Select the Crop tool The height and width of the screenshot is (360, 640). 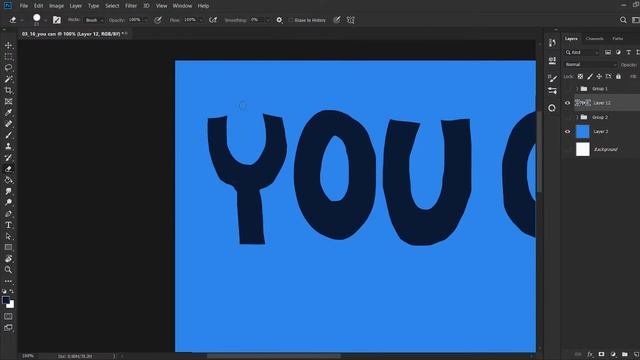point(8,90)
